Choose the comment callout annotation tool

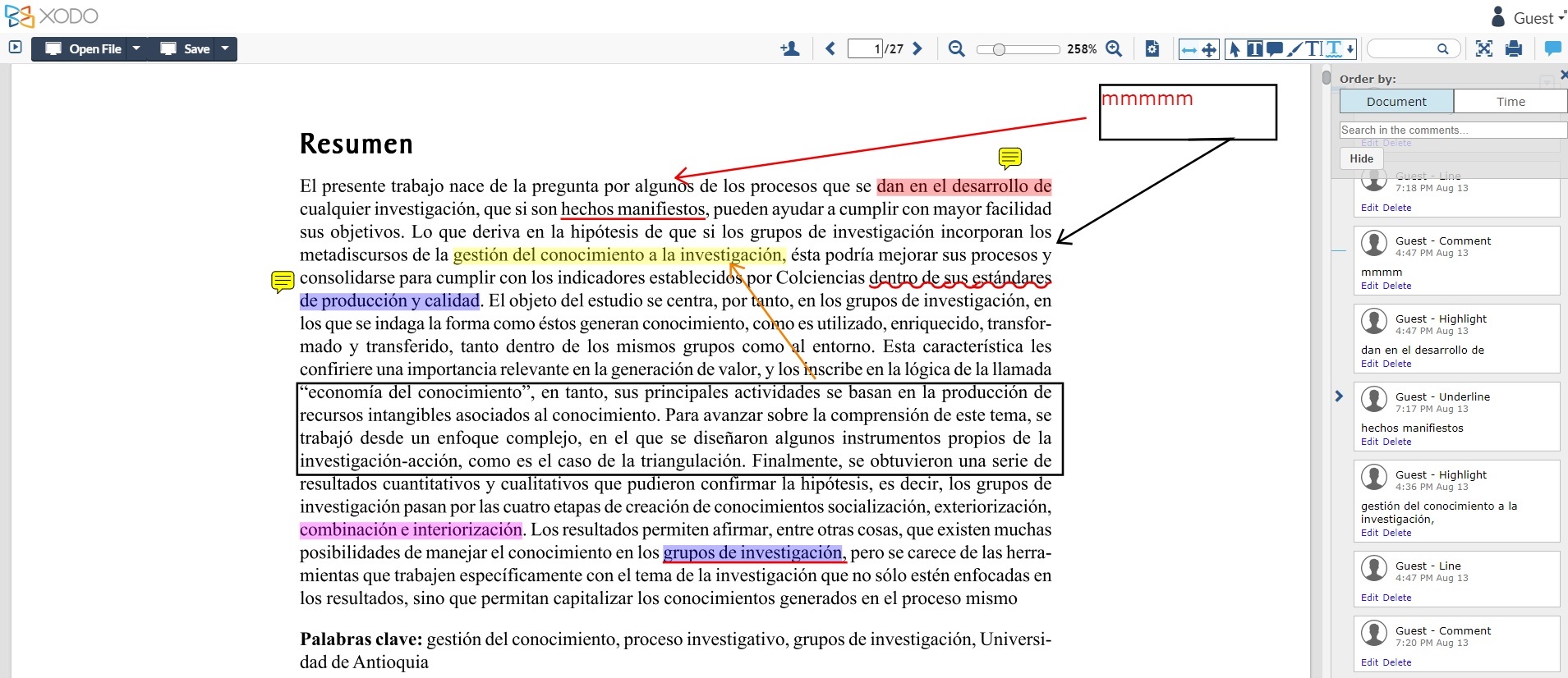coord(1274,49)
